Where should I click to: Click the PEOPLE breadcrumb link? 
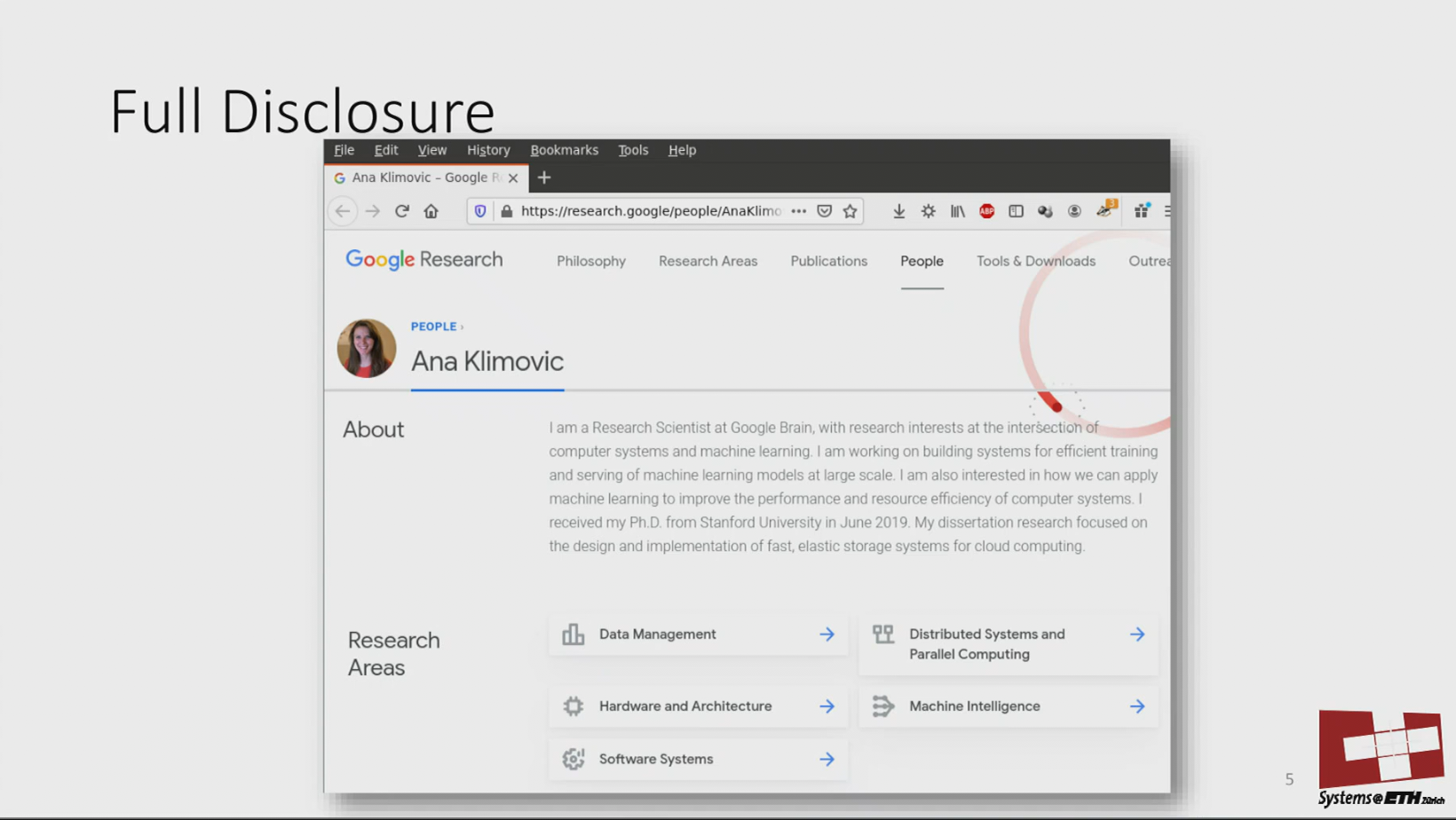tap(433, 327)
